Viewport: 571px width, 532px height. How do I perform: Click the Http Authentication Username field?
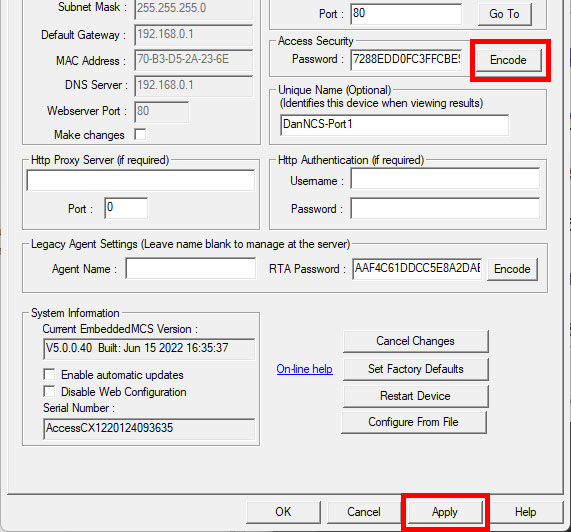[445, 178]
